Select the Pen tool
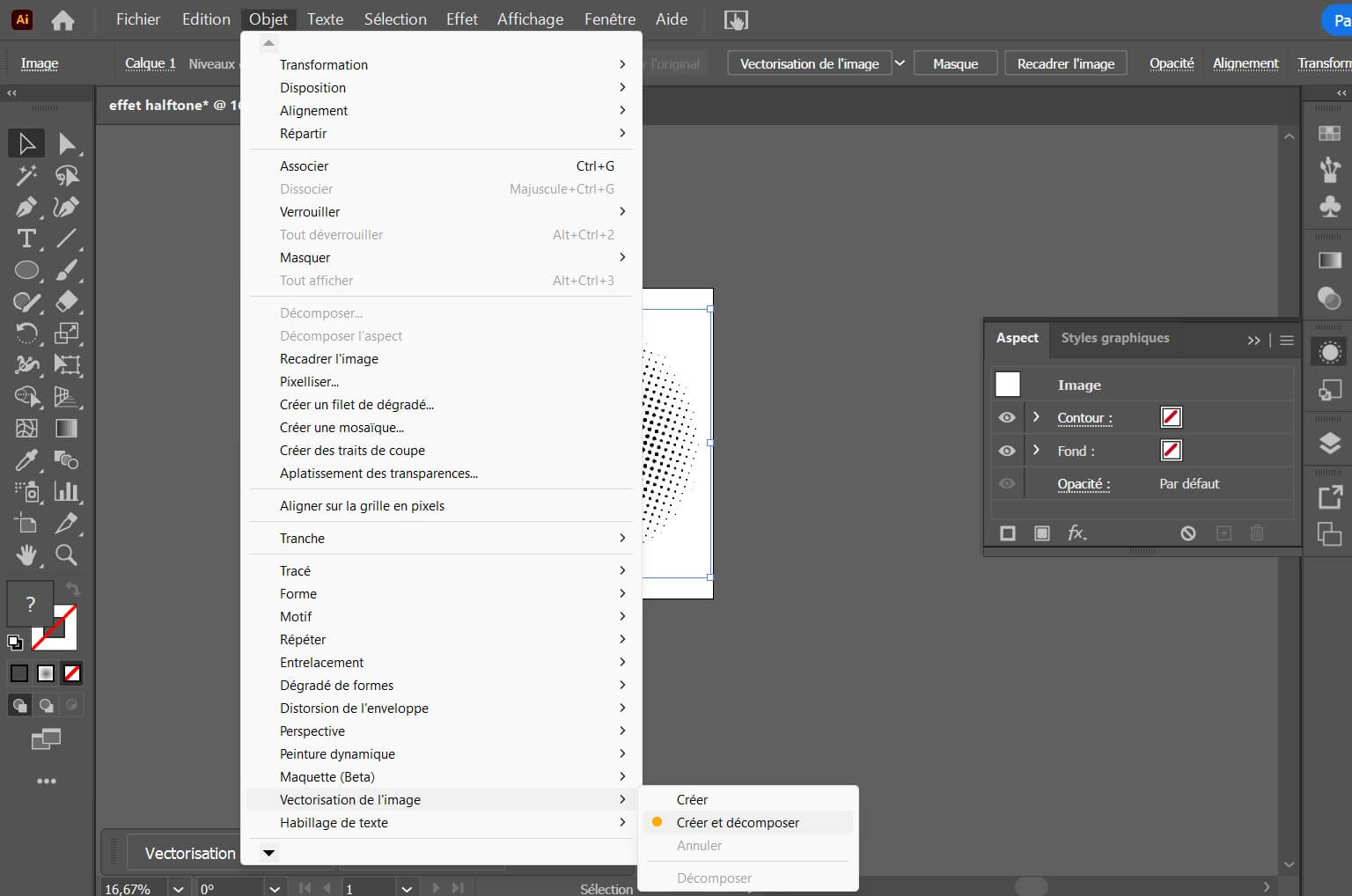 point(26,207)
